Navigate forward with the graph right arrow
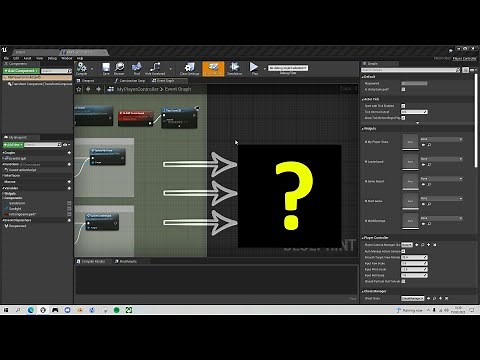 [x=98, y=89]
